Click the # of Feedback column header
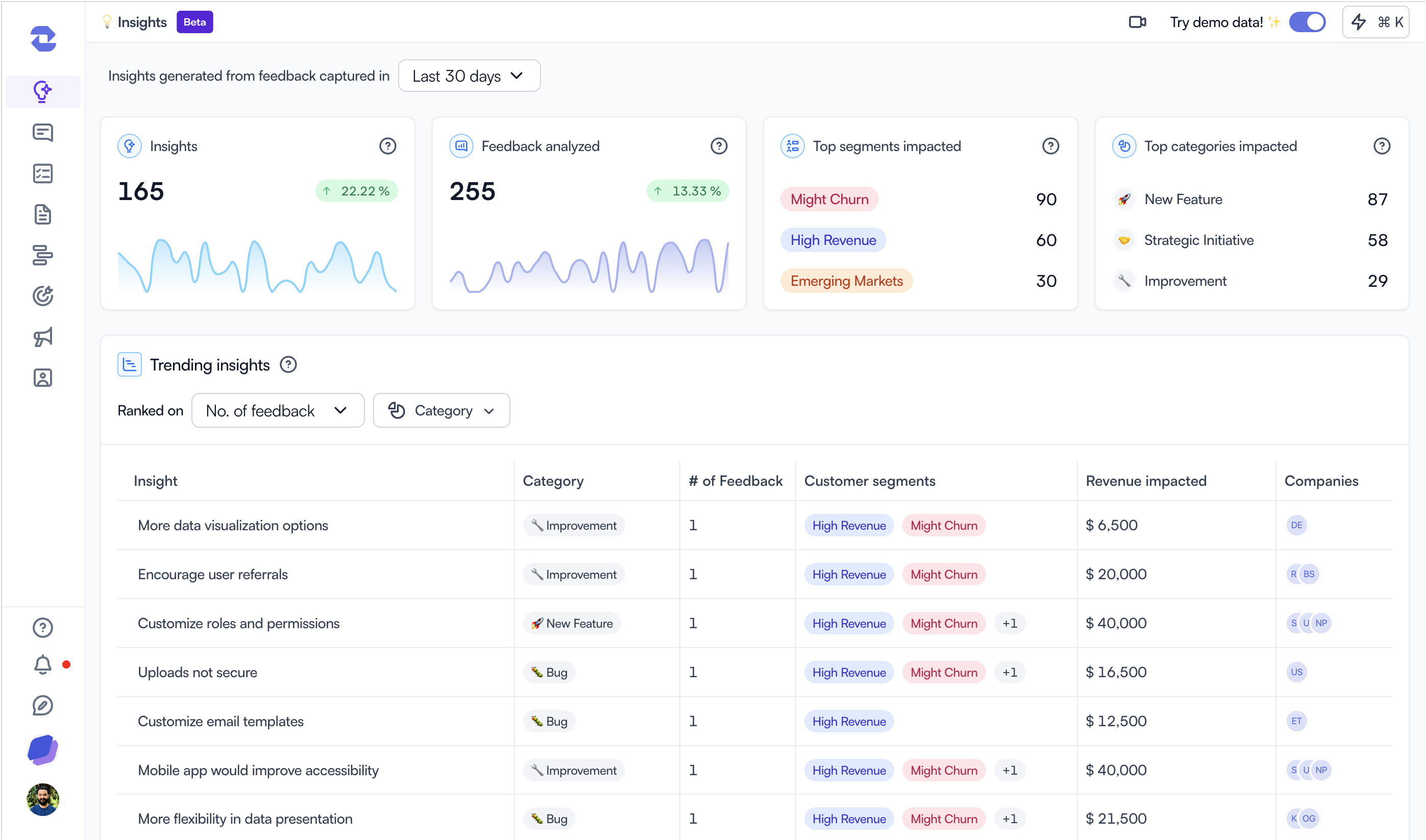 coord(735,481)
